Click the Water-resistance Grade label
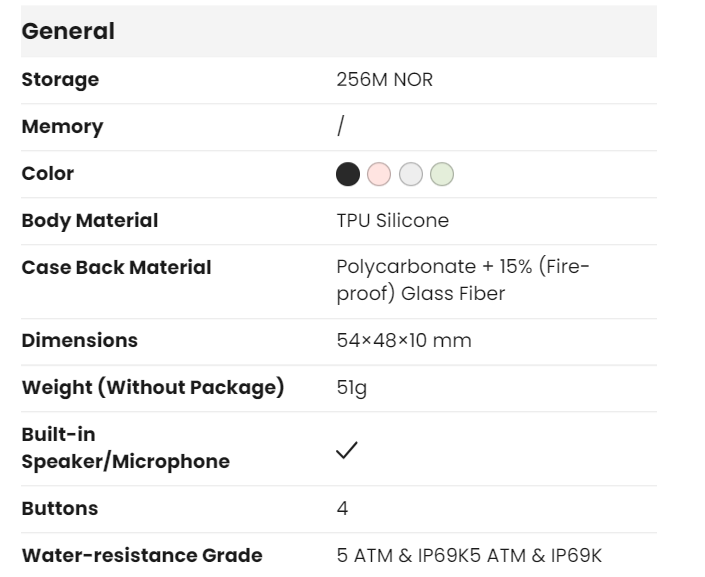The image size is (705, 577). click(x=142, y=556)
